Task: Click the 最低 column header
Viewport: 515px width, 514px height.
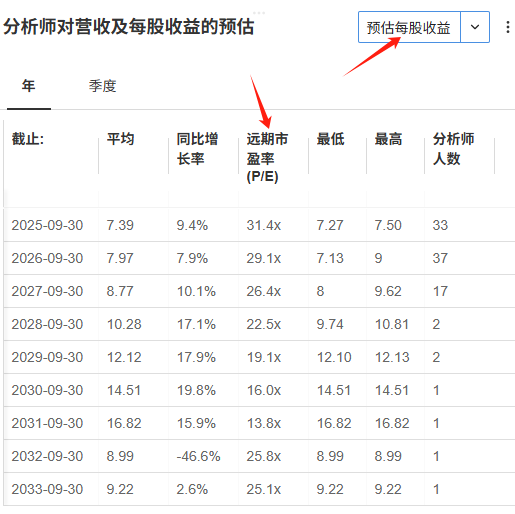Action: click(330, 139)
